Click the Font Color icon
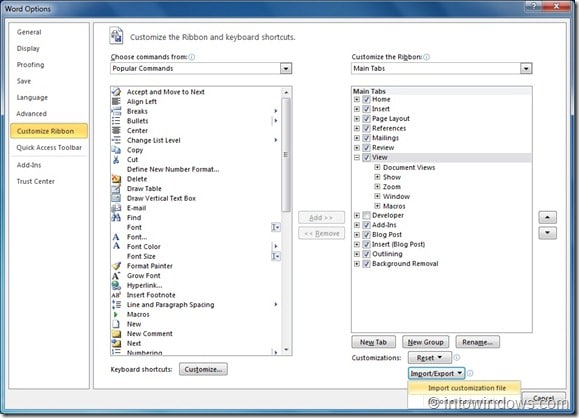The height and width of the screenshot is (418, 579). click(116, 246)
